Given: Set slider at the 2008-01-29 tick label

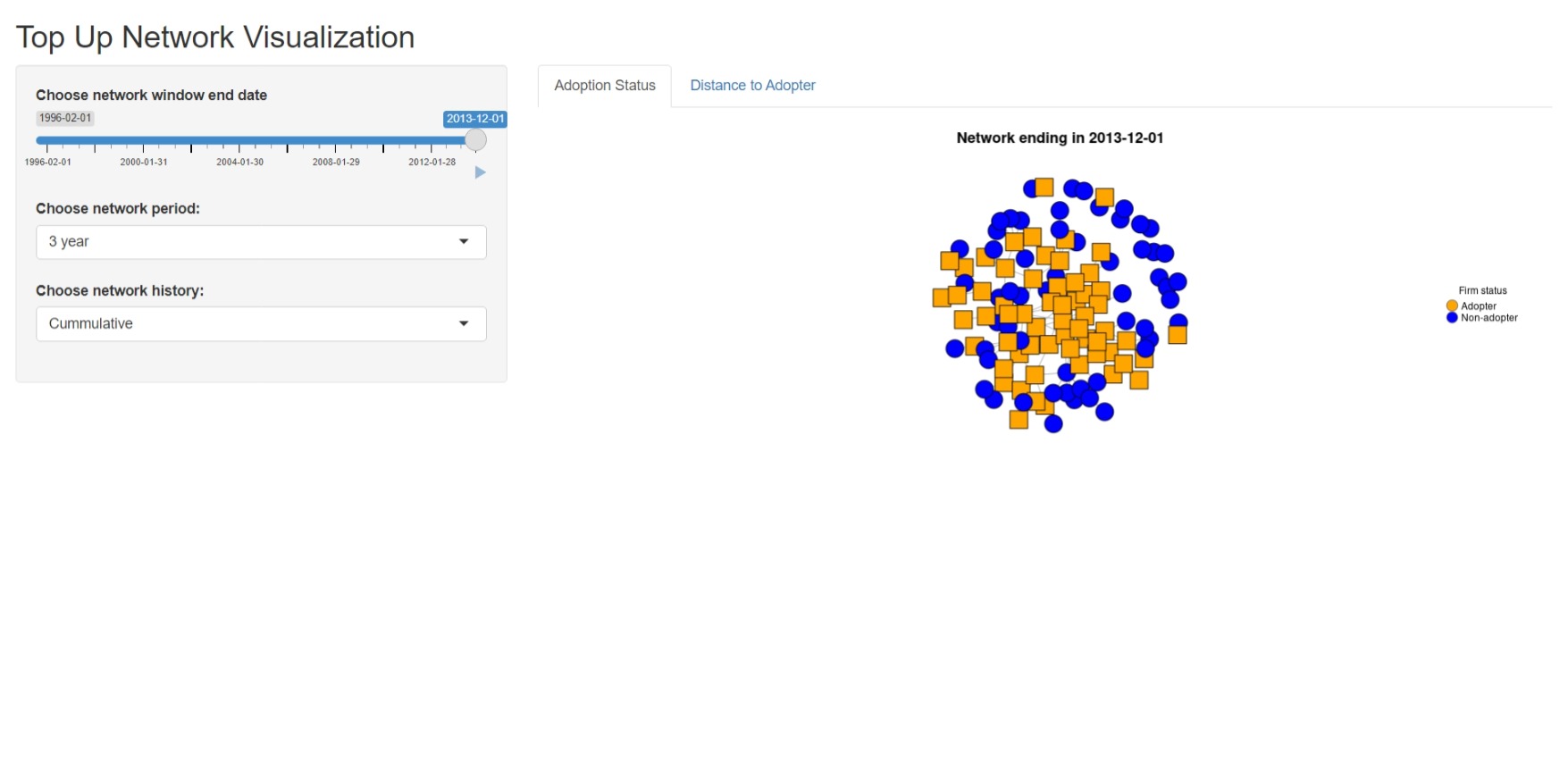Looking at the screenshot, I should click(x=336, y=163).
